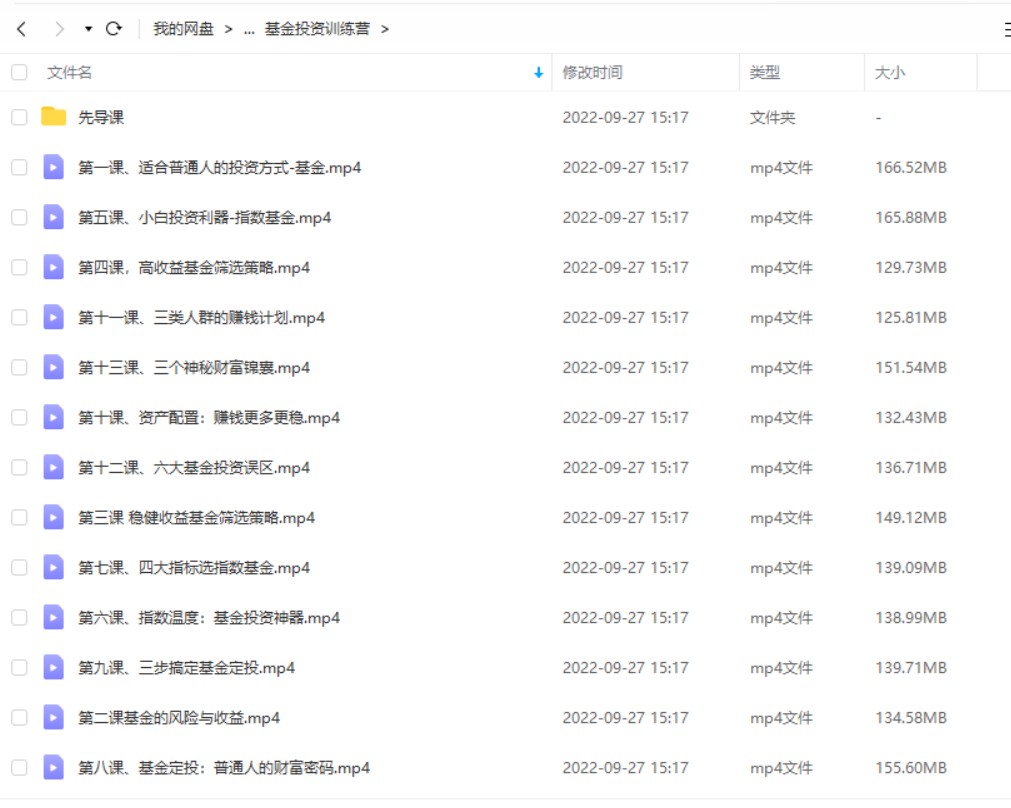The height and width of the screenshot is (808, 1011).
Task: Open 第十二课、六大基金投资误区.mp4
Action: pyautogui.click(x=193, y=468)
